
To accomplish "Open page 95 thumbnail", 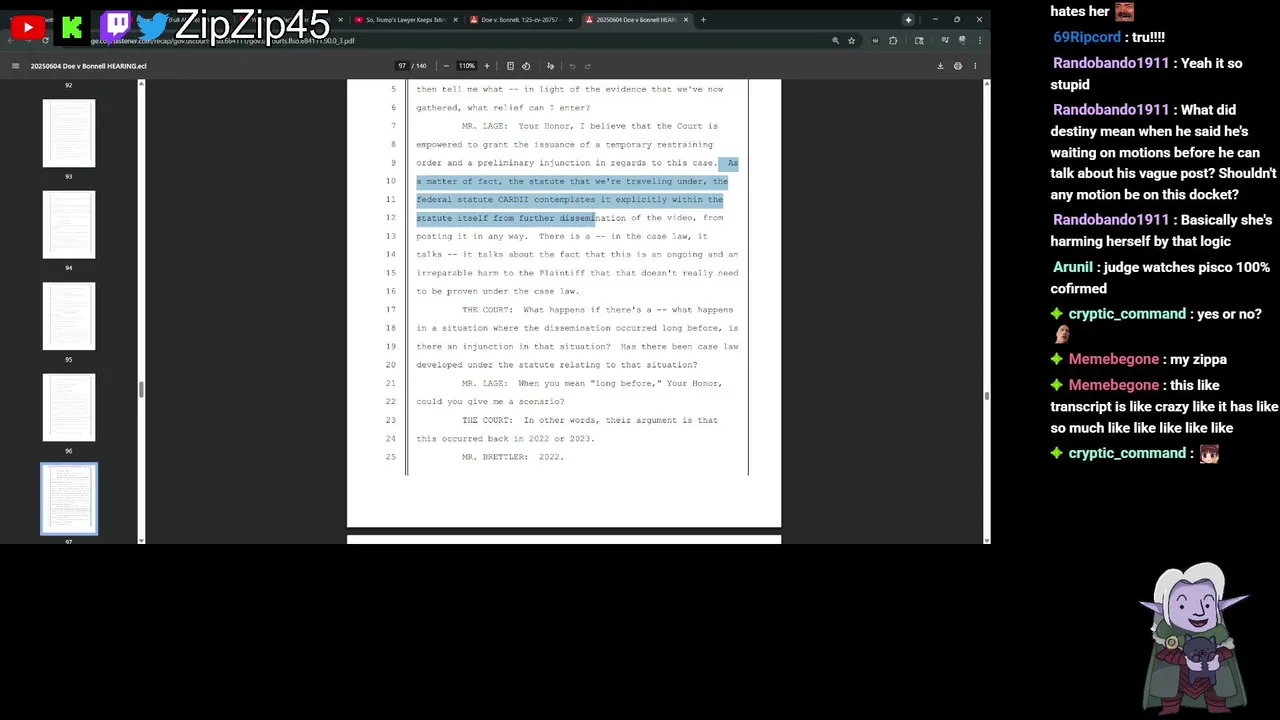I will (x=69, y=316).
